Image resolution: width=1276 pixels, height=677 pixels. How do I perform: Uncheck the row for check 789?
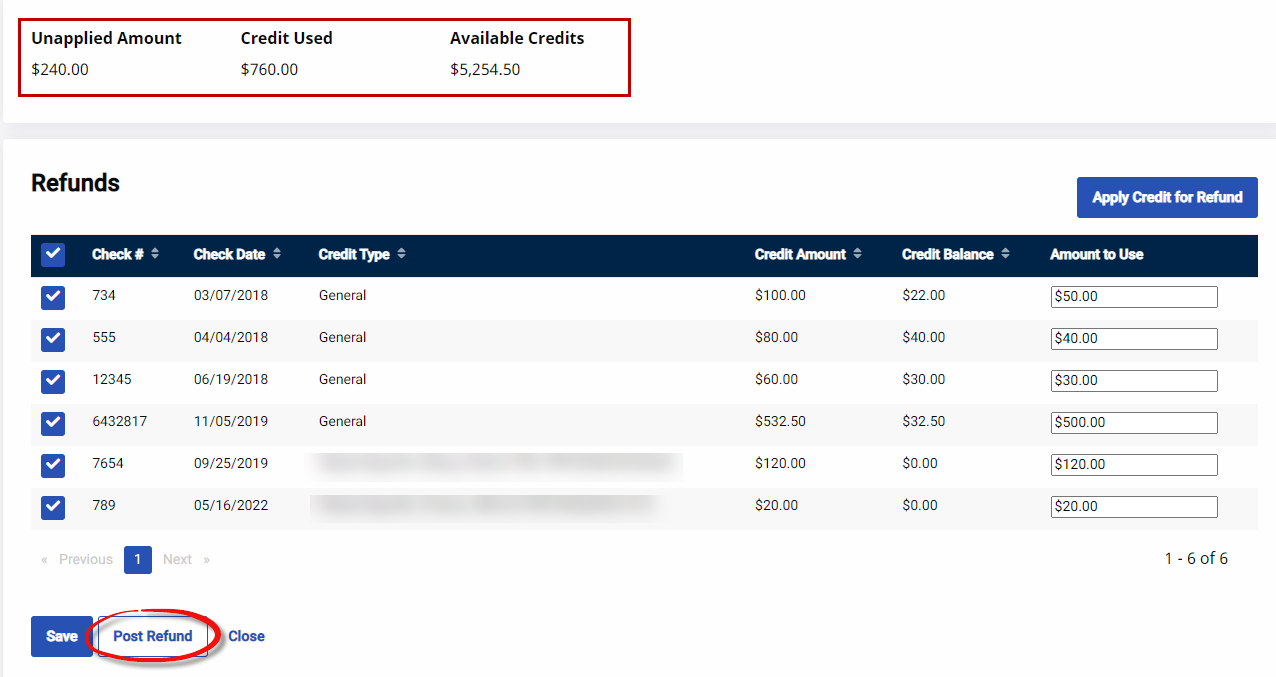click(53, 507)
